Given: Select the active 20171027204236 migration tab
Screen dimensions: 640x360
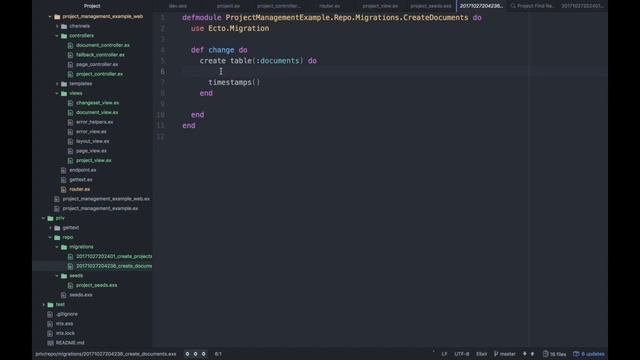Looking at the screenshot, I should [x=481, y=6].
